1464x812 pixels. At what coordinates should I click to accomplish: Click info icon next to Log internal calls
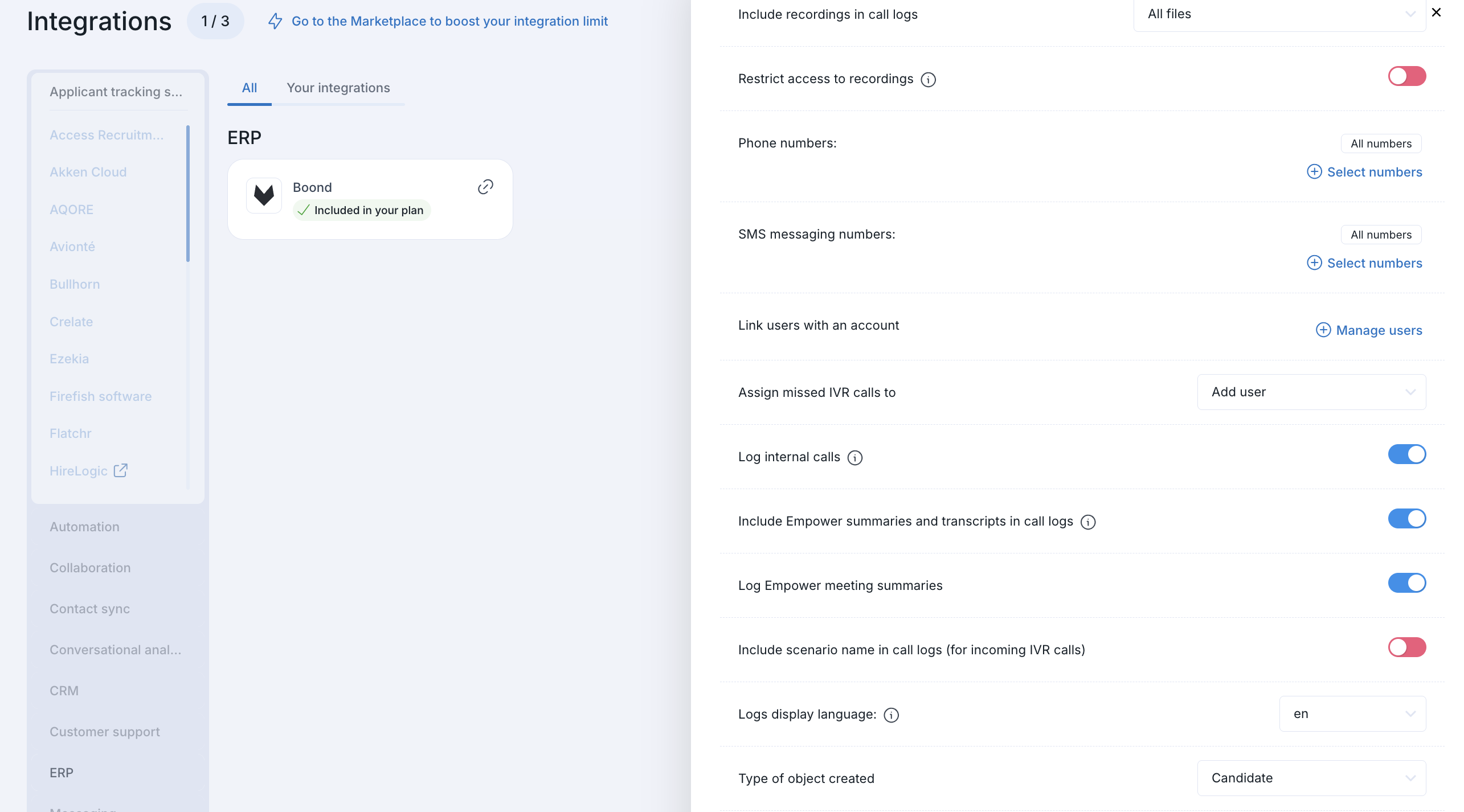(855, 458)
